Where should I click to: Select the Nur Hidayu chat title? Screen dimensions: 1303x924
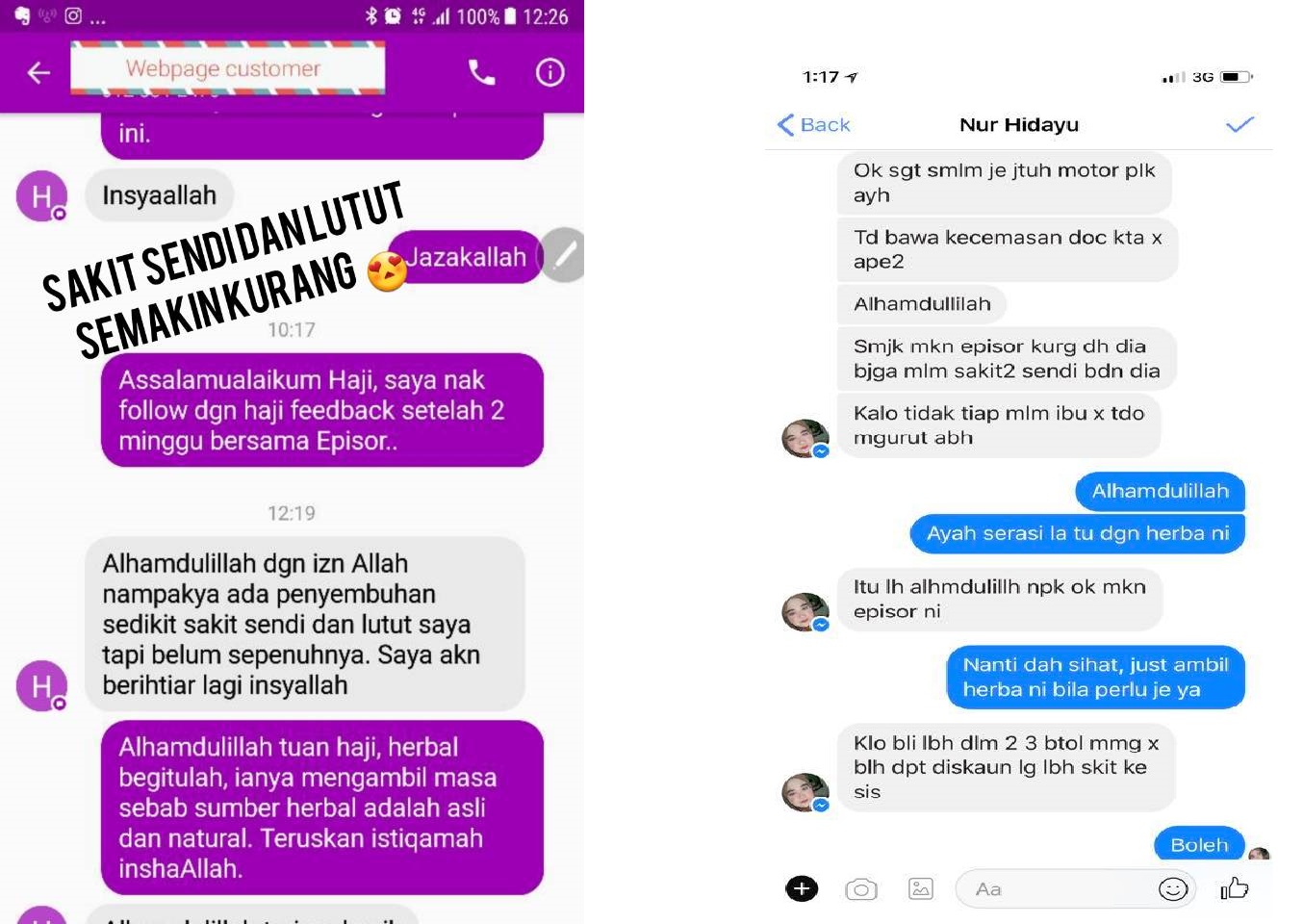(x=1019, y=125)
